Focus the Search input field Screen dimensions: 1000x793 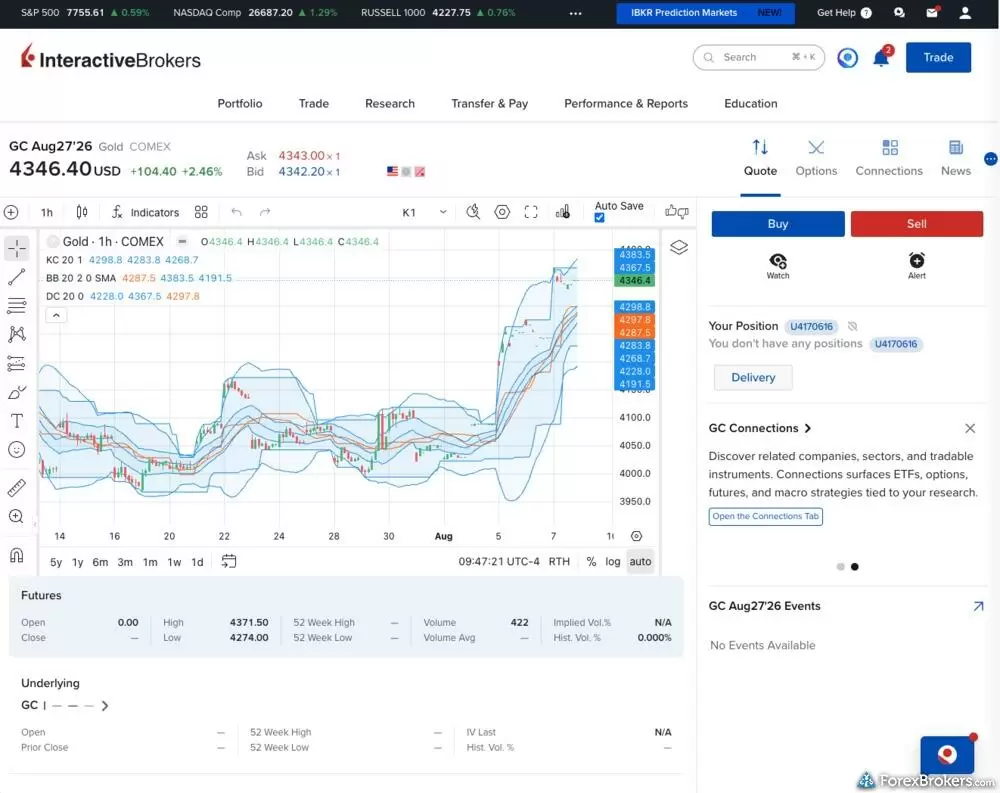(758, 57)
